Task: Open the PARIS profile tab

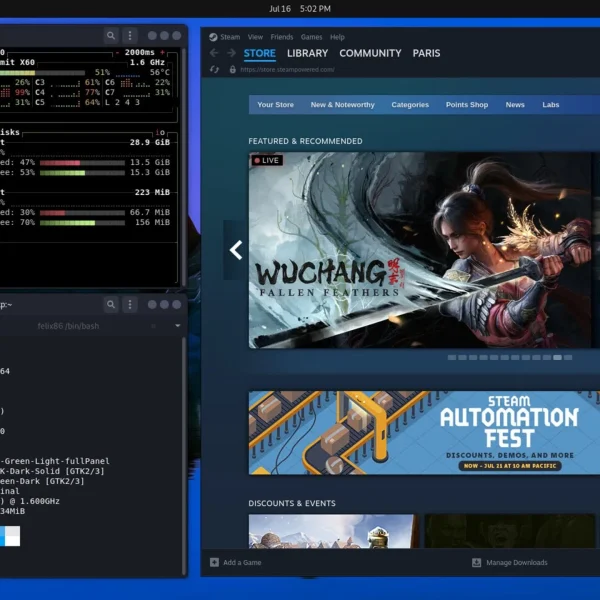Action: point(426,53)
